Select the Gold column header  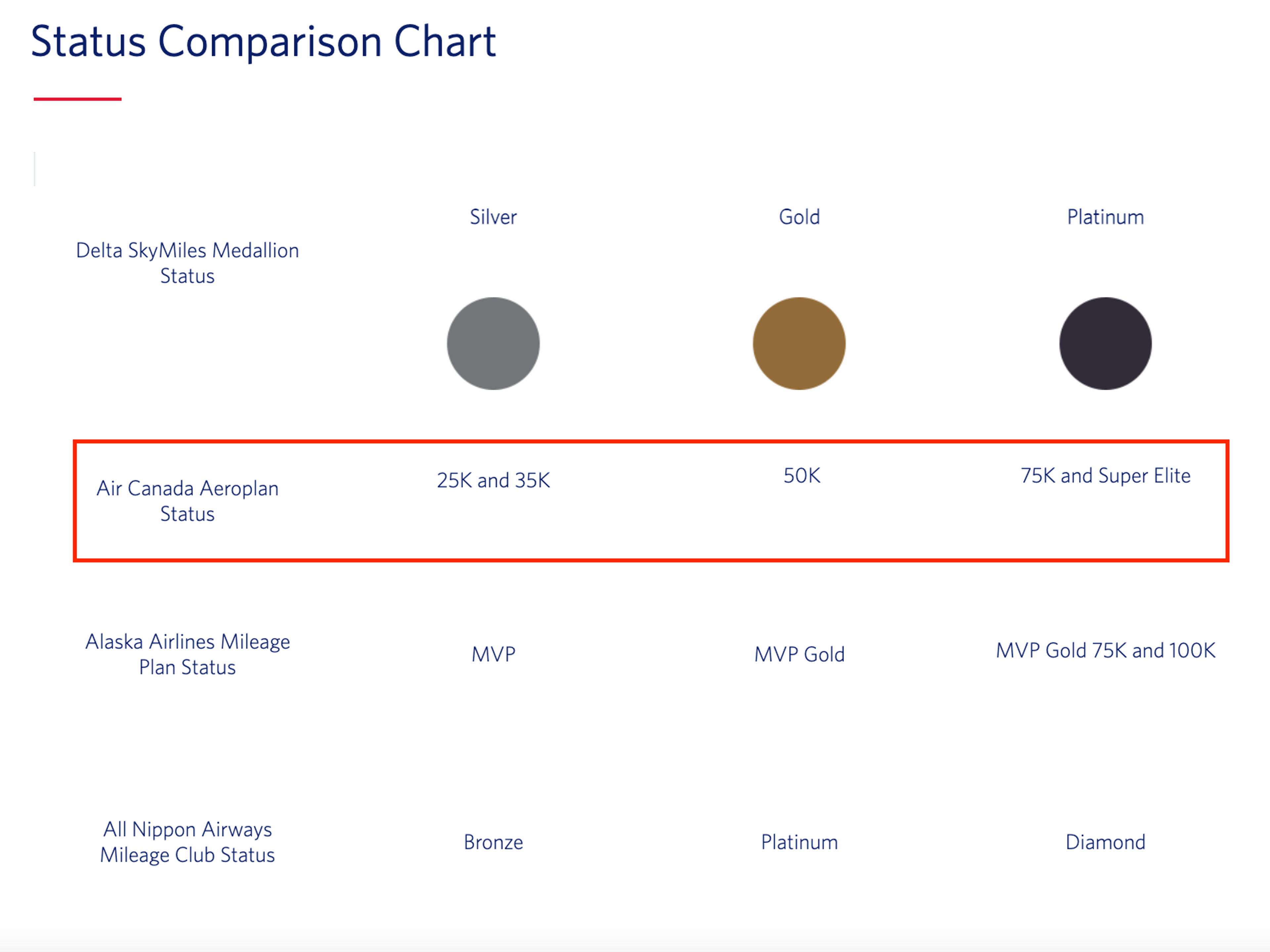[799, 217]
